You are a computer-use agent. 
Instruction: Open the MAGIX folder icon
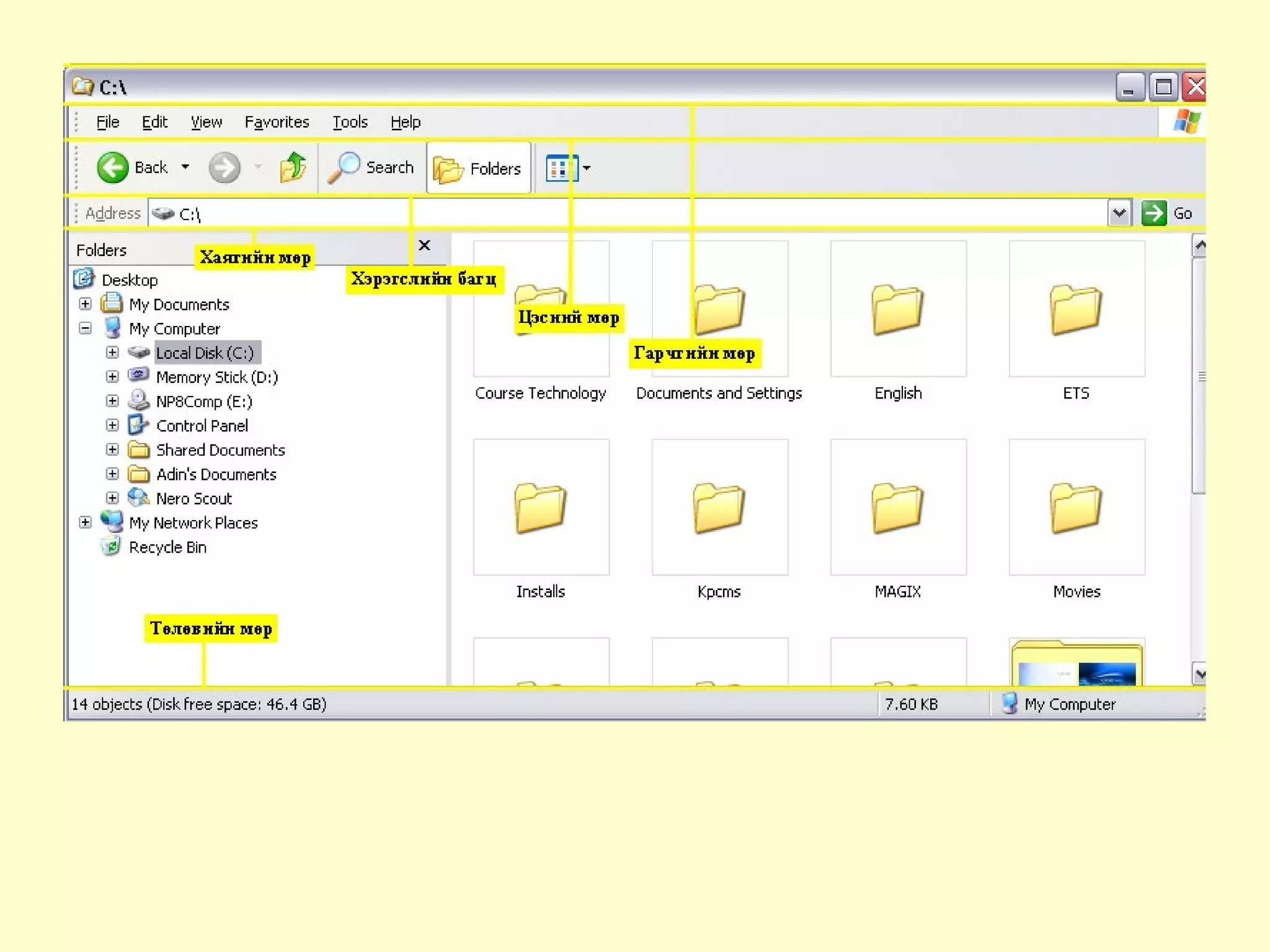pos(897,508)
